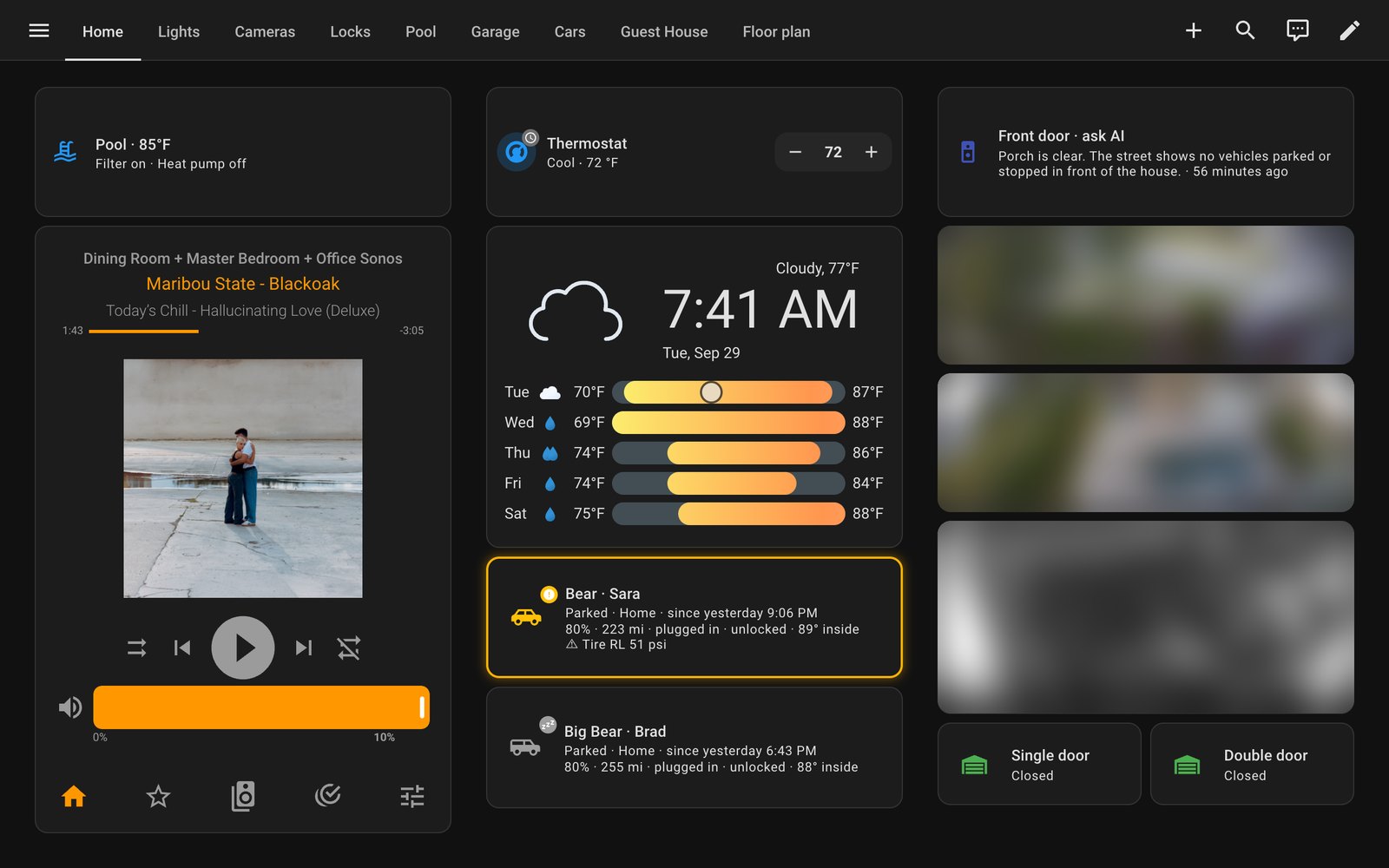Click the Single door garage icon

(974, 765)
